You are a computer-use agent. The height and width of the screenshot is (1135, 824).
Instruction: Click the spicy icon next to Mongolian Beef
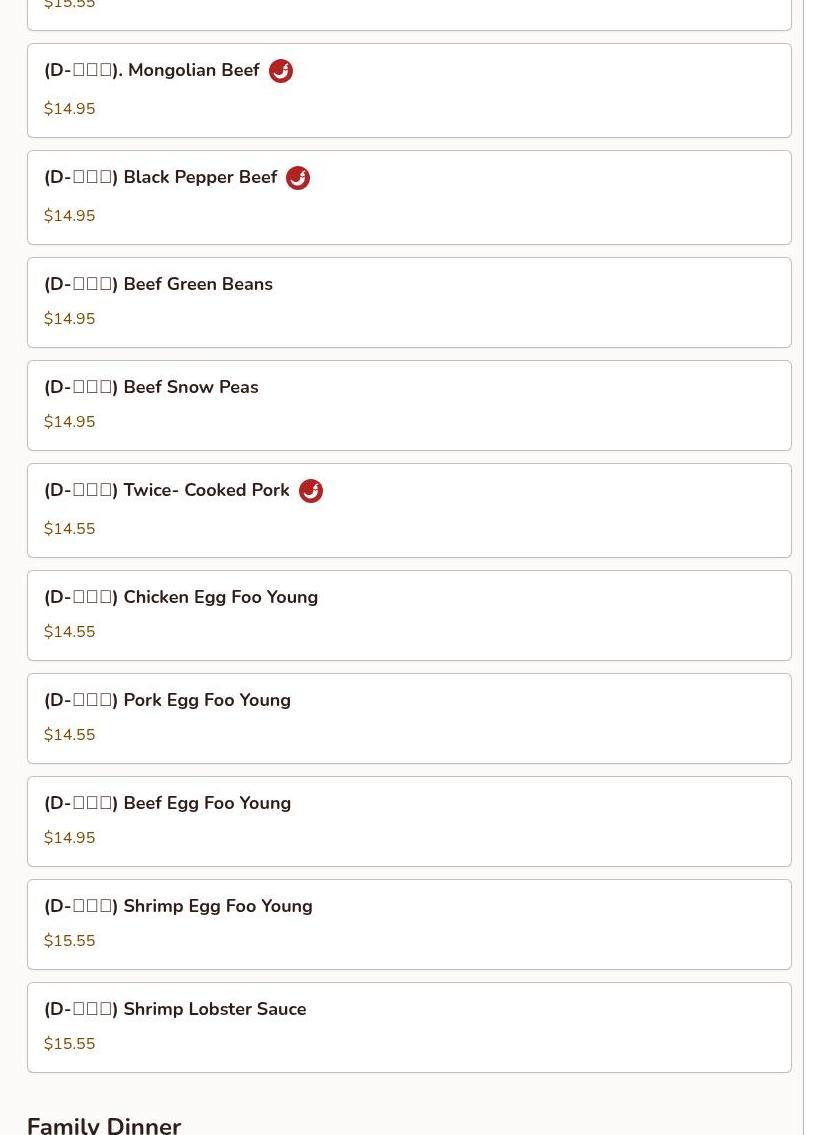pos(281,71)
